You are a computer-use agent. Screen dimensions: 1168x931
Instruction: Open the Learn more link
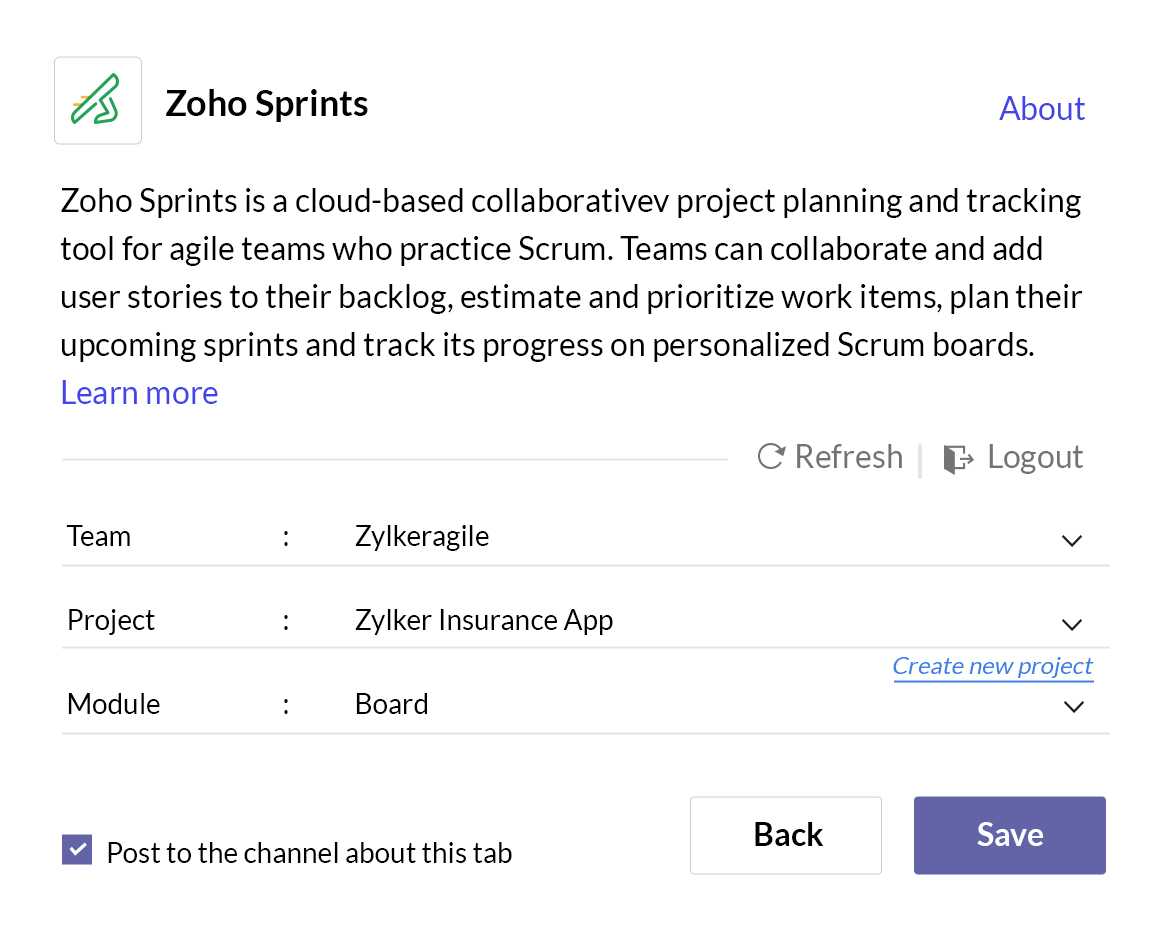[139, 393]
